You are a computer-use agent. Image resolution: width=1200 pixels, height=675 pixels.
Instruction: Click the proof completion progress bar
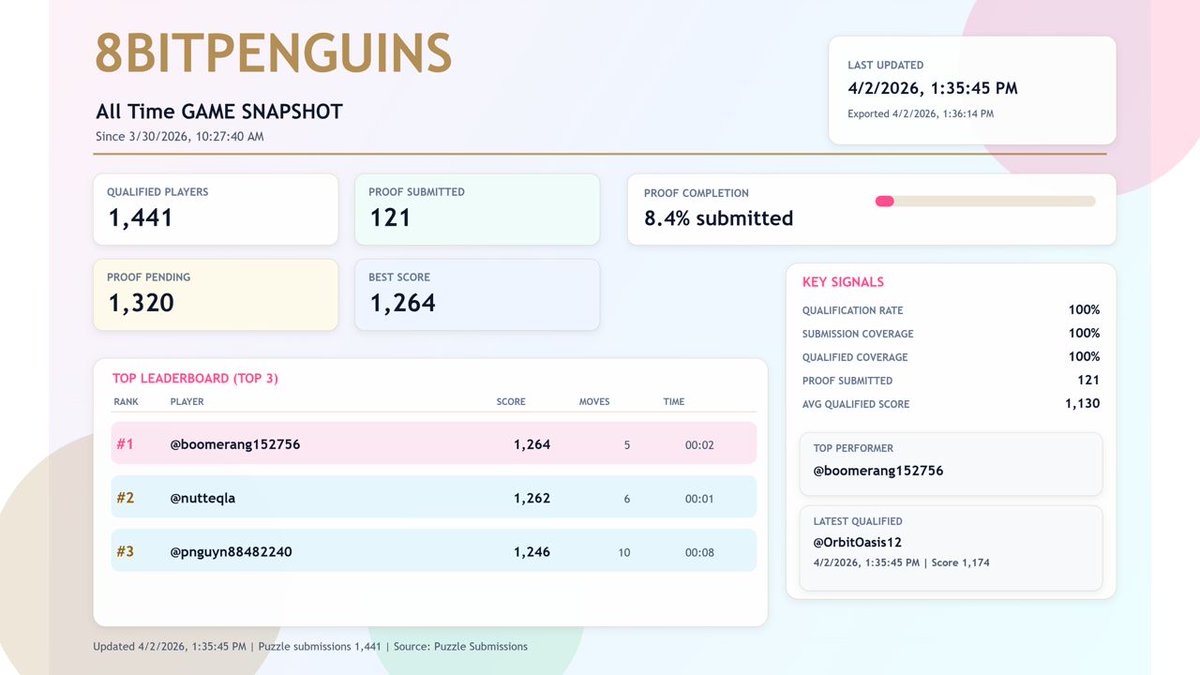coord(983,200)
